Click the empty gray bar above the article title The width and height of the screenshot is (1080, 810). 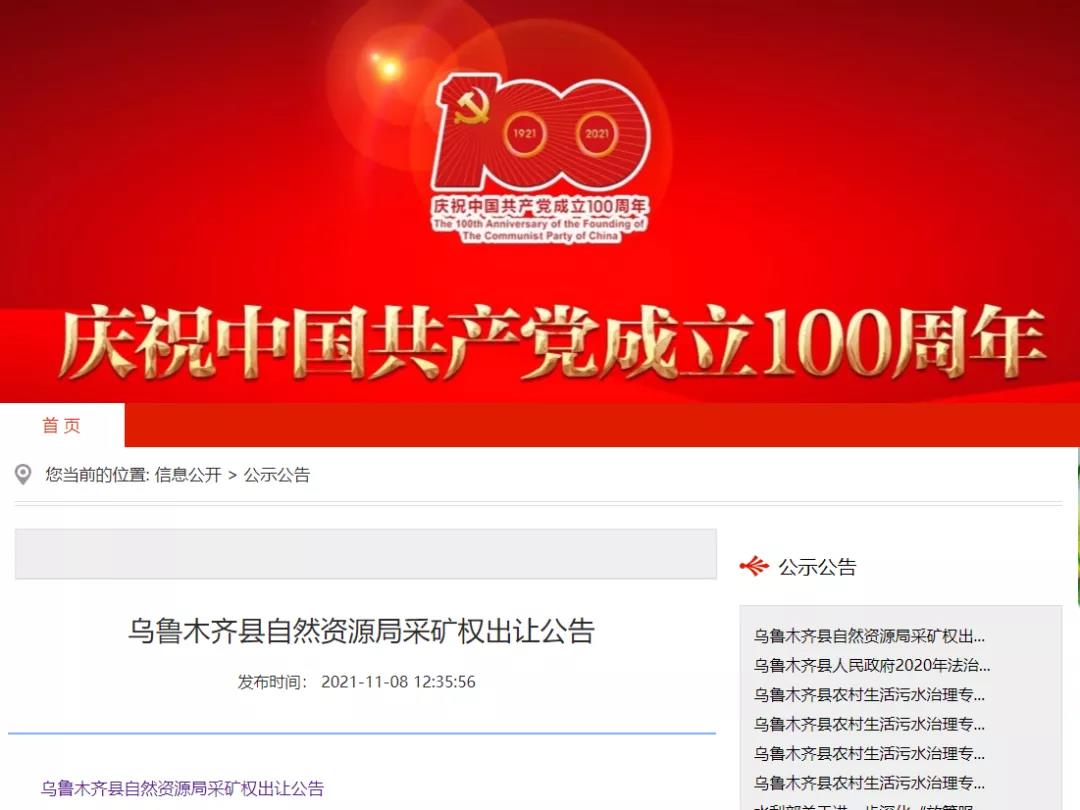(x=366, y=554)
